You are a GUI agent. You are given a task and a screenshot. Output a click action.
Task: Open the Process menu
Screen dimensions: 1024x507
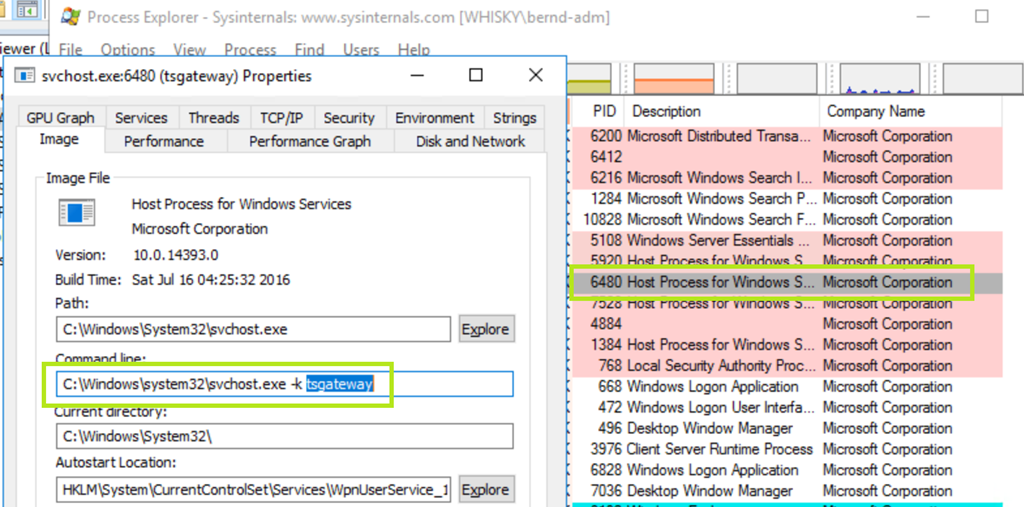pyautogui.click(x=250, y=49)
